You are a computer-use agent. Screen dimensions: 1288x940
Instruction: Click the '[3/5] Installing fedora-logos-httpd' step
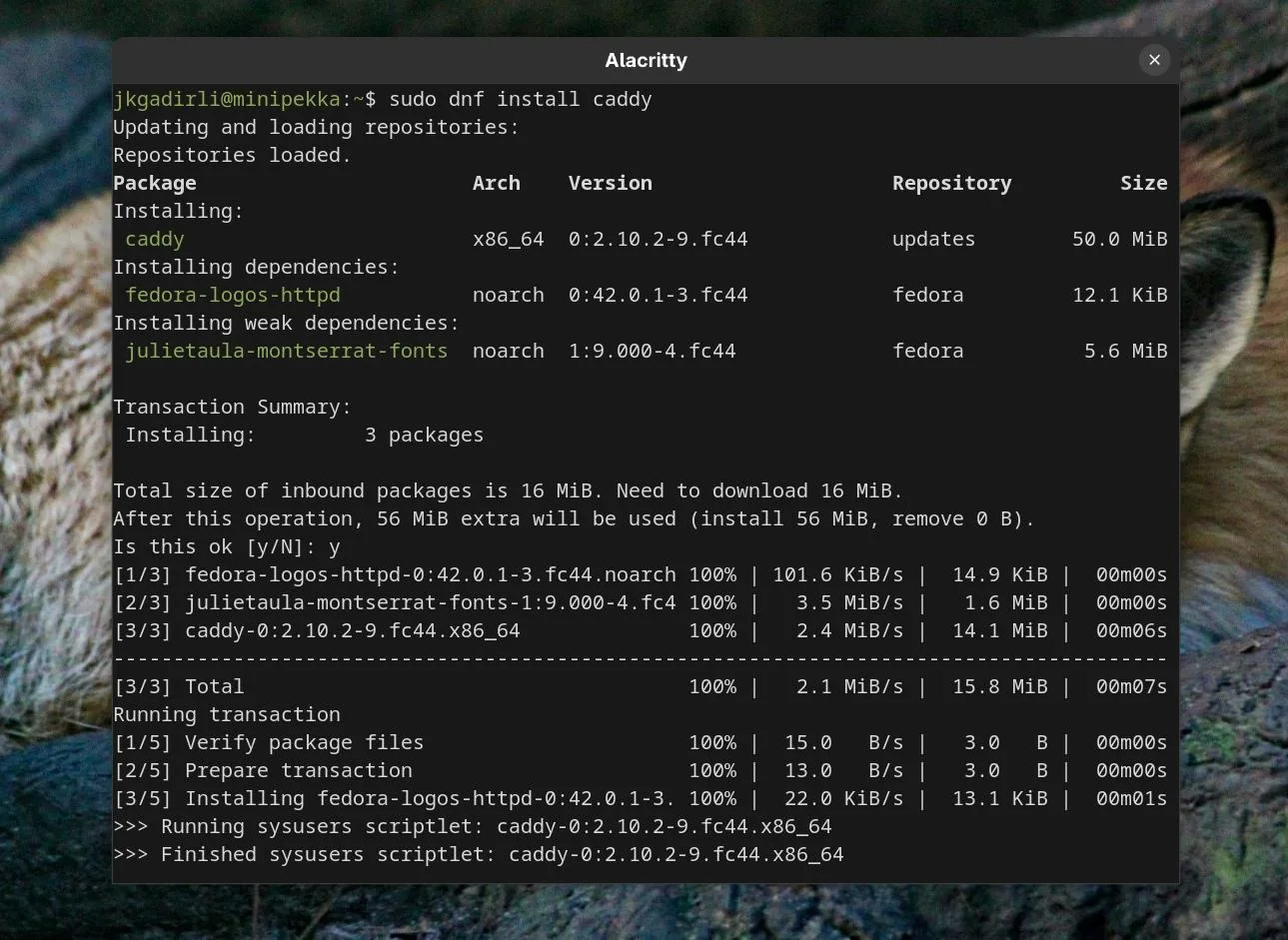395,798
